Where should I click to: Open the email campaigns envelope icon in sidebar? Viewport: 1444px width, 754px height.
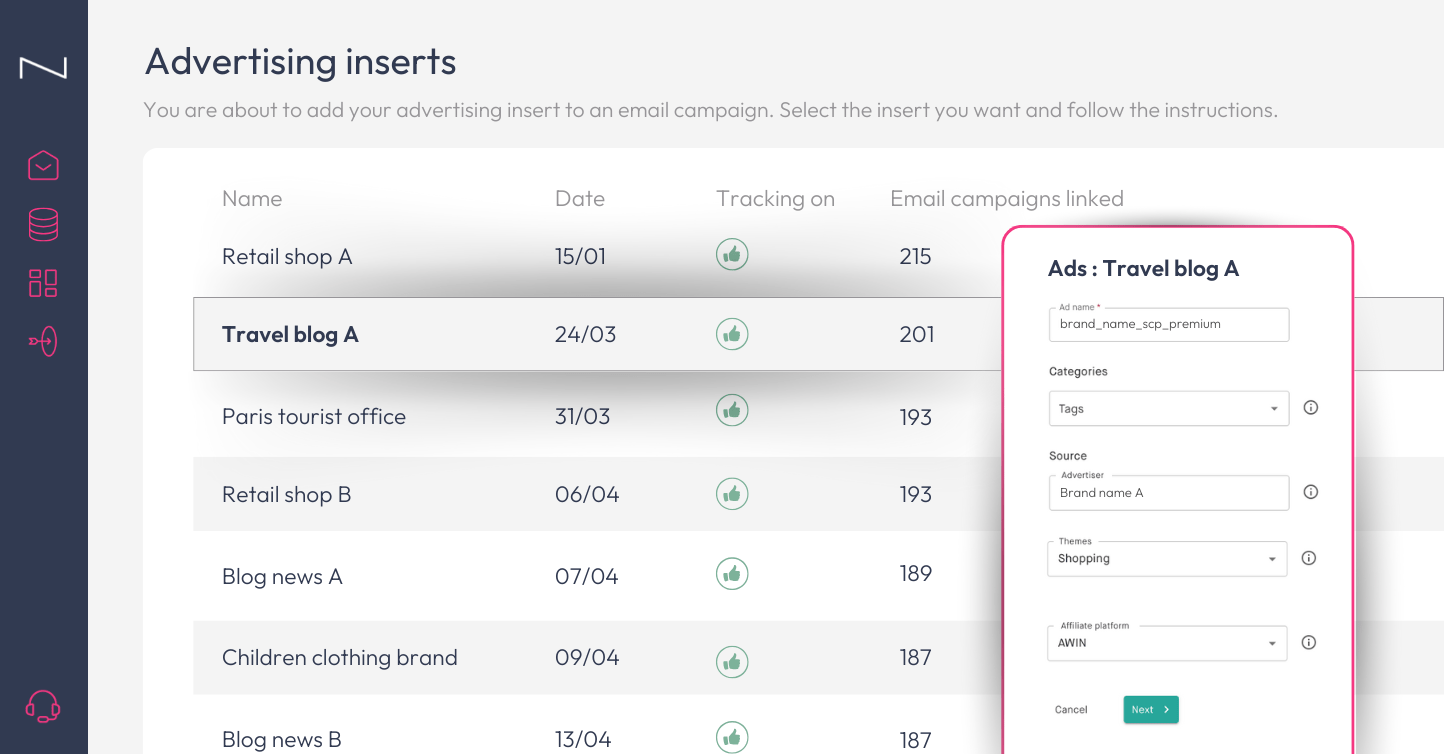click(43, 165)
